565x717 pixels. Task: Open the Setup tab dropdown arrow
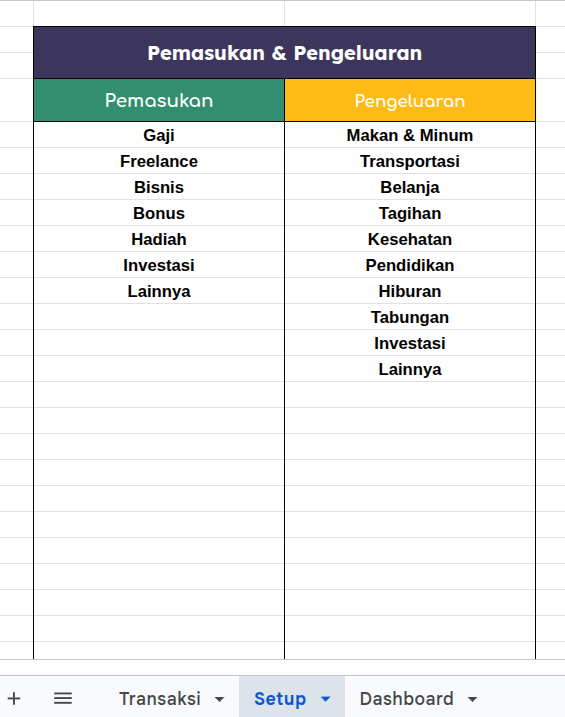[x=325, y=699]
